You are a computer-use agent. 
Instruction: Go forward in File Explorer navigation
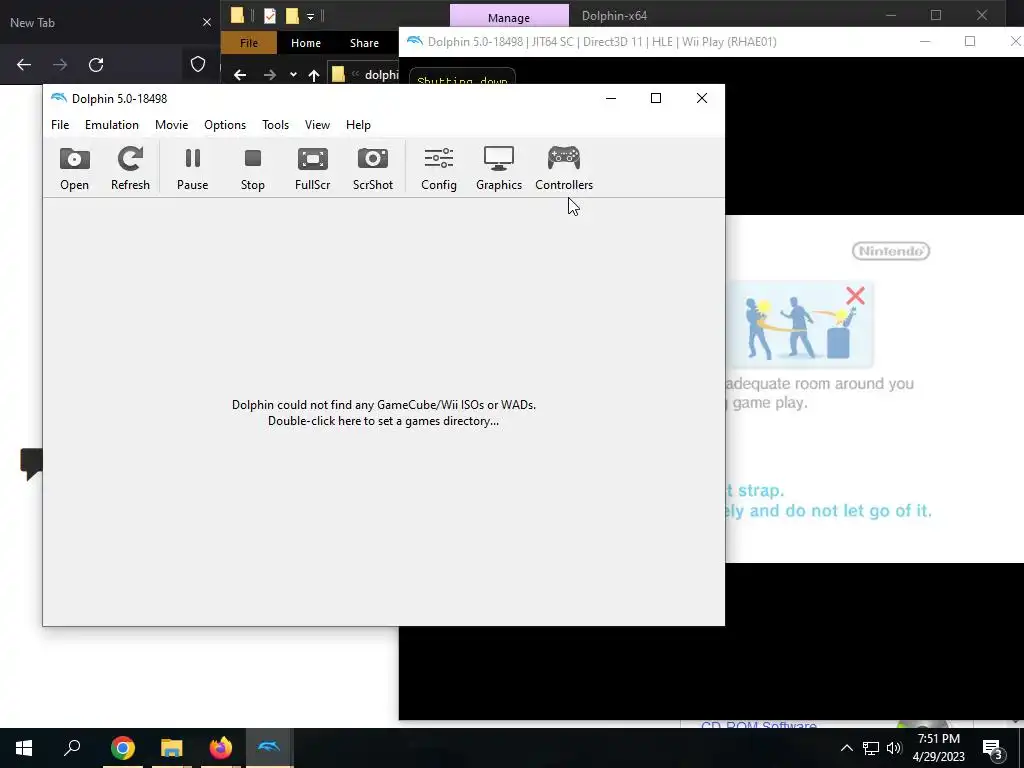tap(270, 75)
